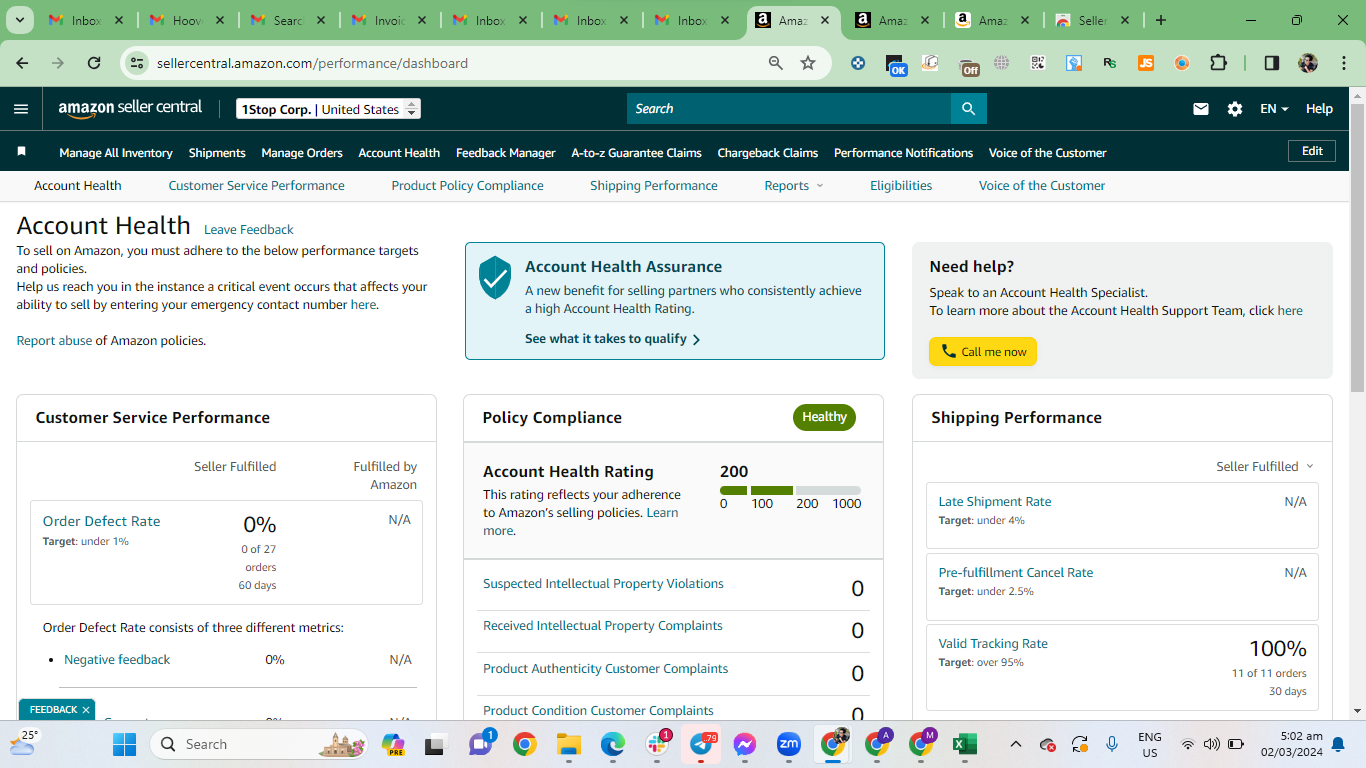Open the Seller Central settings gear
The height and width of the screenshot is (768, 1366).
(x=1235, y=109)
